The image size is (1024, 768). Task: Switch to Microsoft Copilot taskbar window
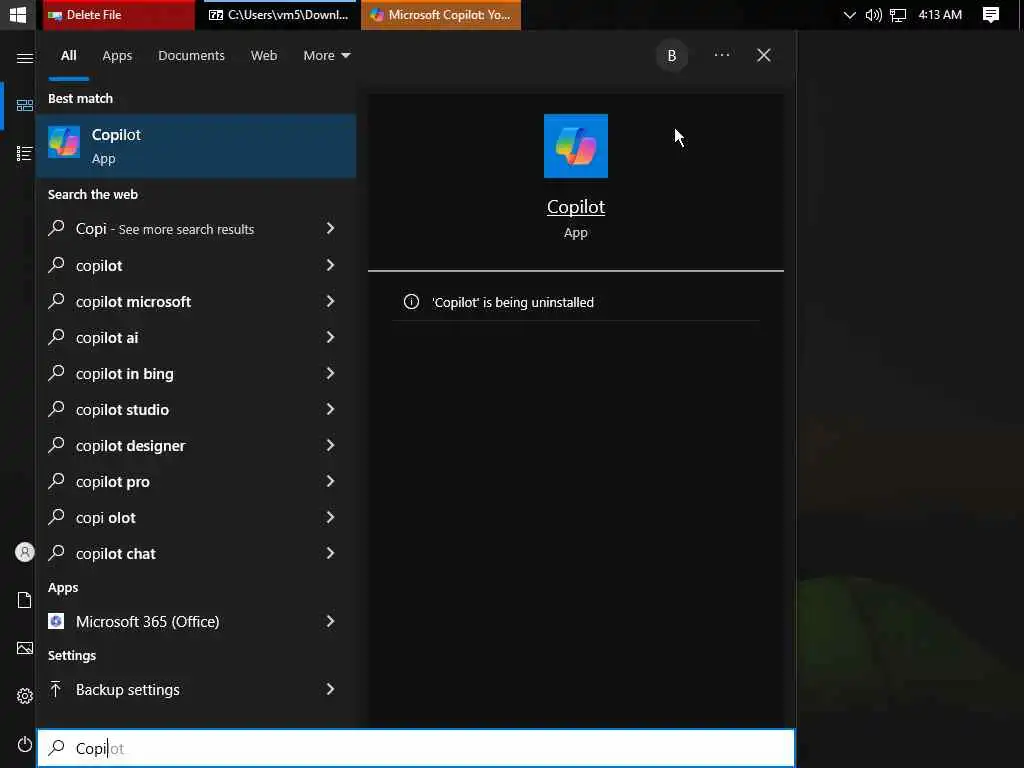coord(441,14)
